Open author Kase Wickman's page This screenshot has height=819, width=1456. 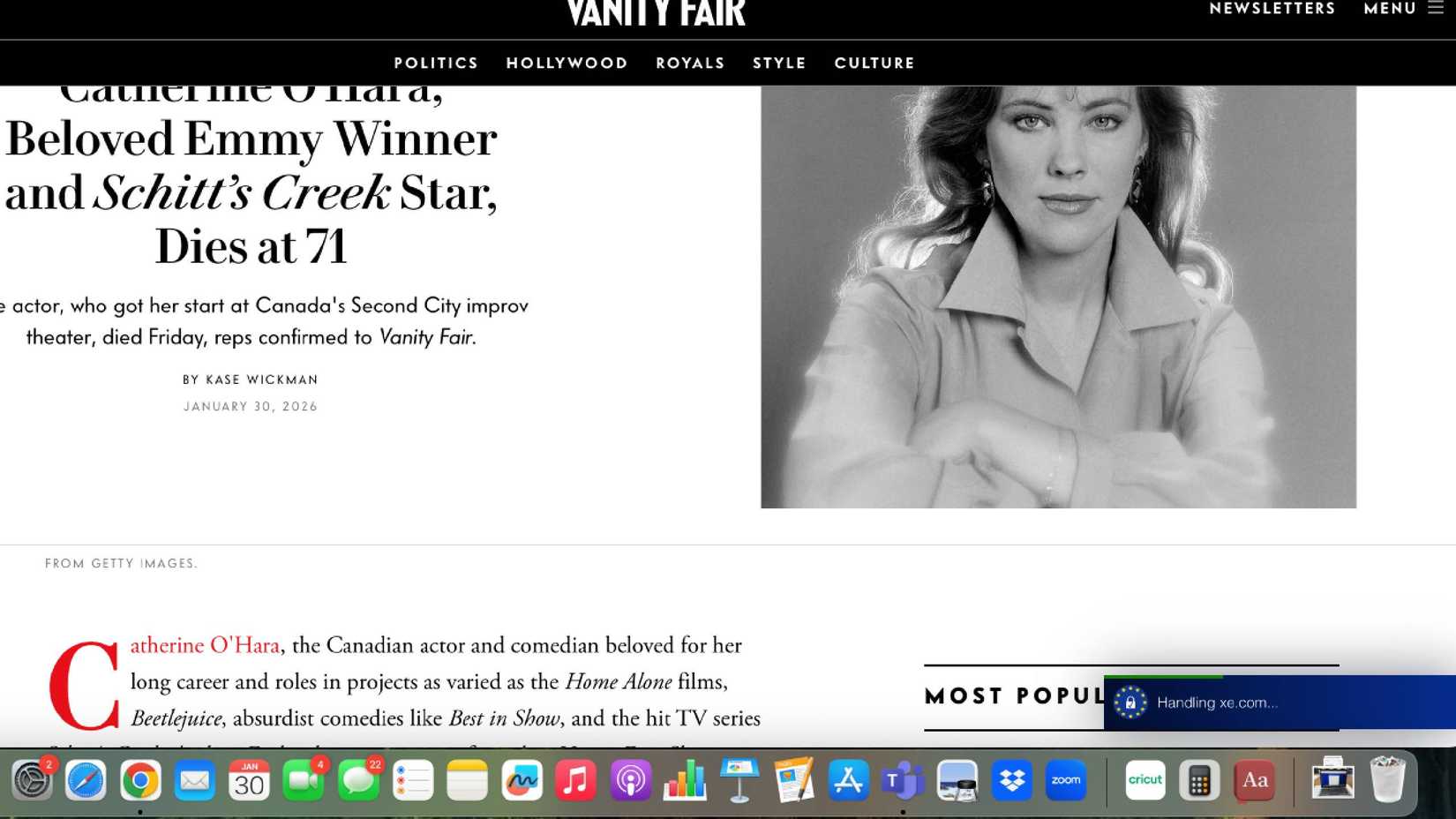261,379
